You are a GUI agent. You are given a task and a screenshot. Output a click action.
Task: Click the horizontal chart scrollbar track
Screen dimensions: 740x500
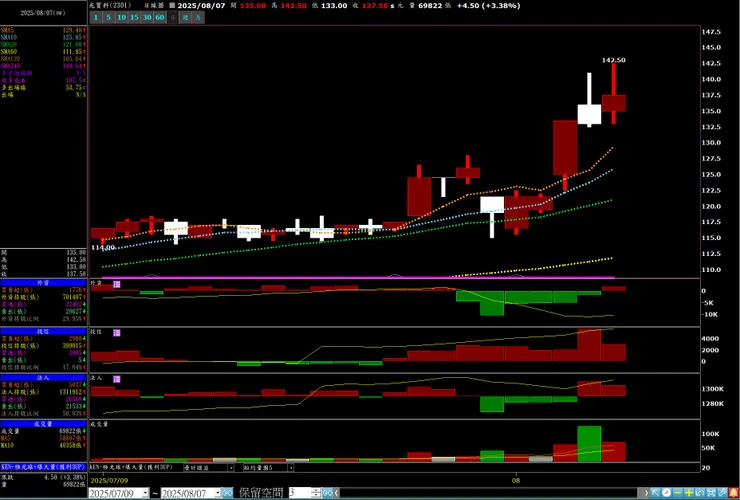tap(488, 493)
